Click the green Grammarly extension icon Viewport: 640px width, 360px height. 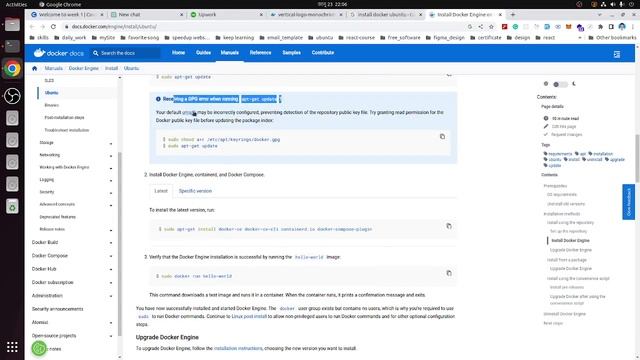(x=516, y=27)
